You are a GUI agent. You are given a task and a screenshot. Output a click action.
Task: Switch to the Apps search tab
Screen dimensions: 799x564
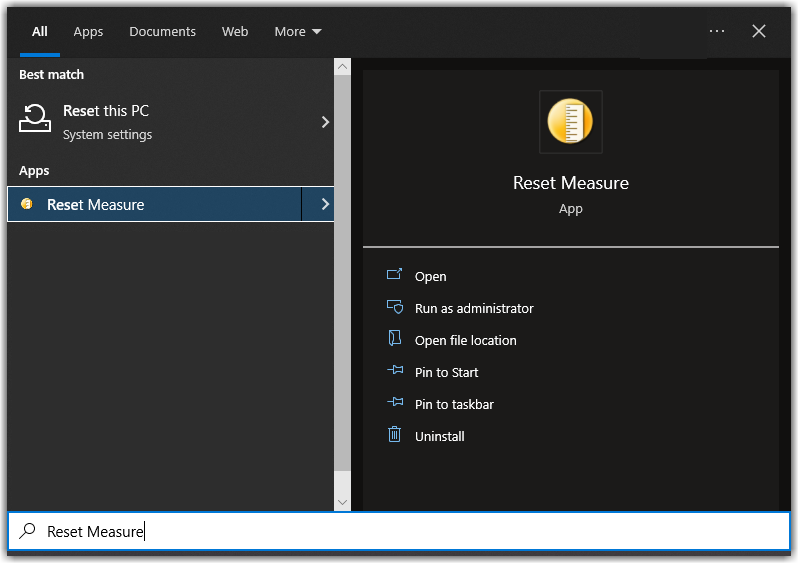(88, 32)
